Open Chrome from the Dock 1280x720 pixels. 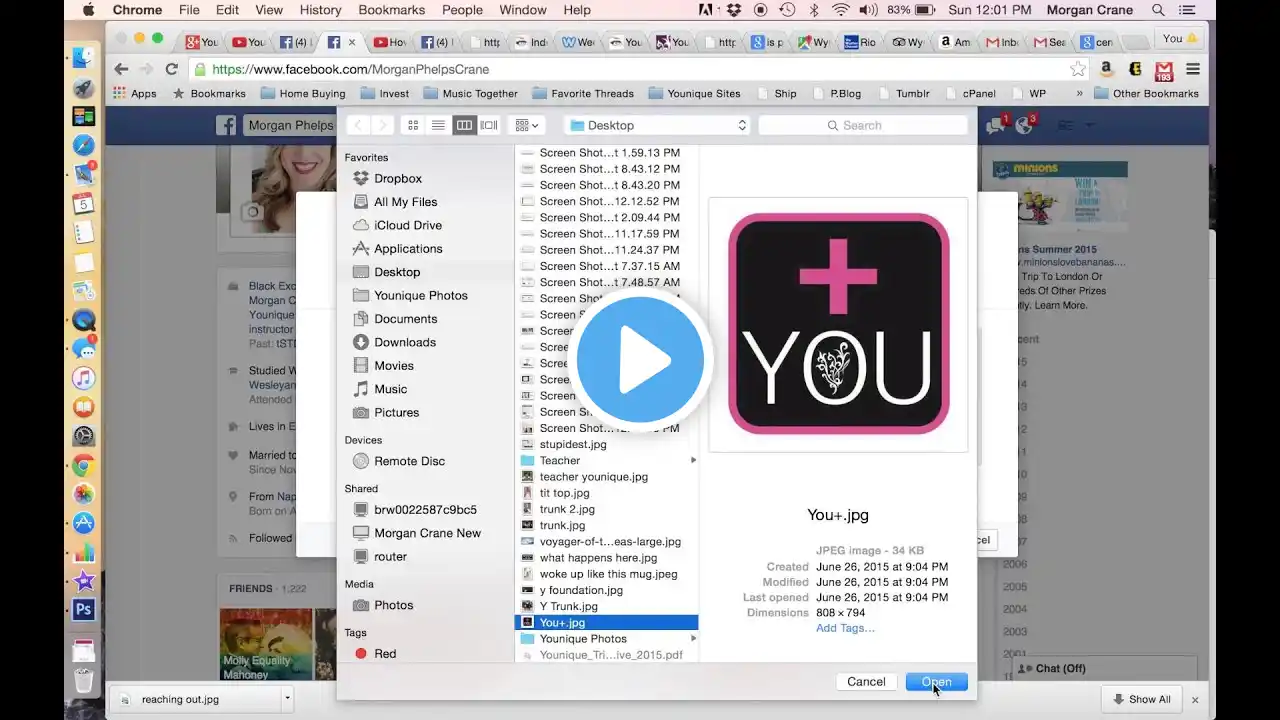click(84, 465)
